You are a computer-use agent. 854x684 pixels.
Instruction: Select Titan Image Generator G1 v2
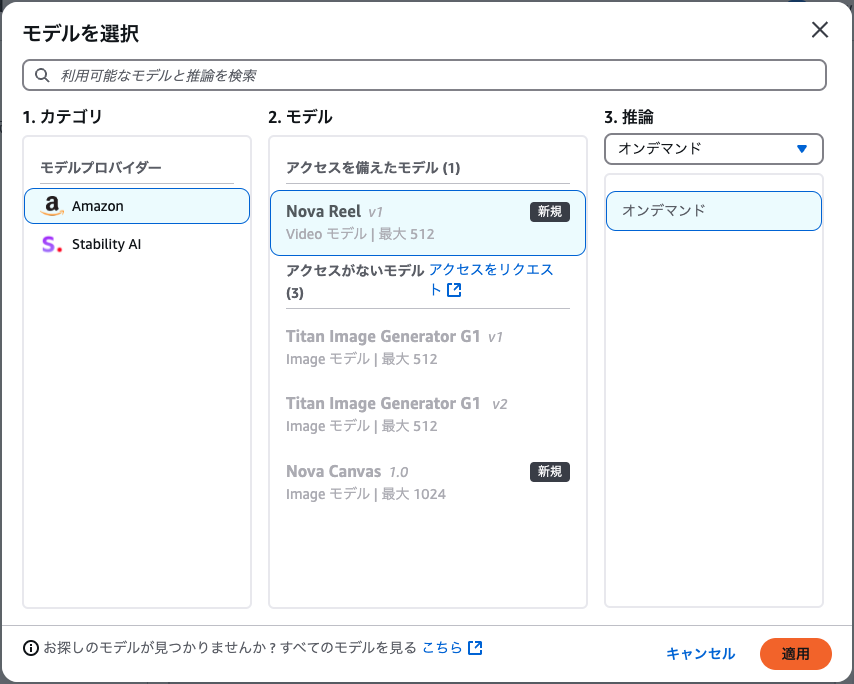428,414
